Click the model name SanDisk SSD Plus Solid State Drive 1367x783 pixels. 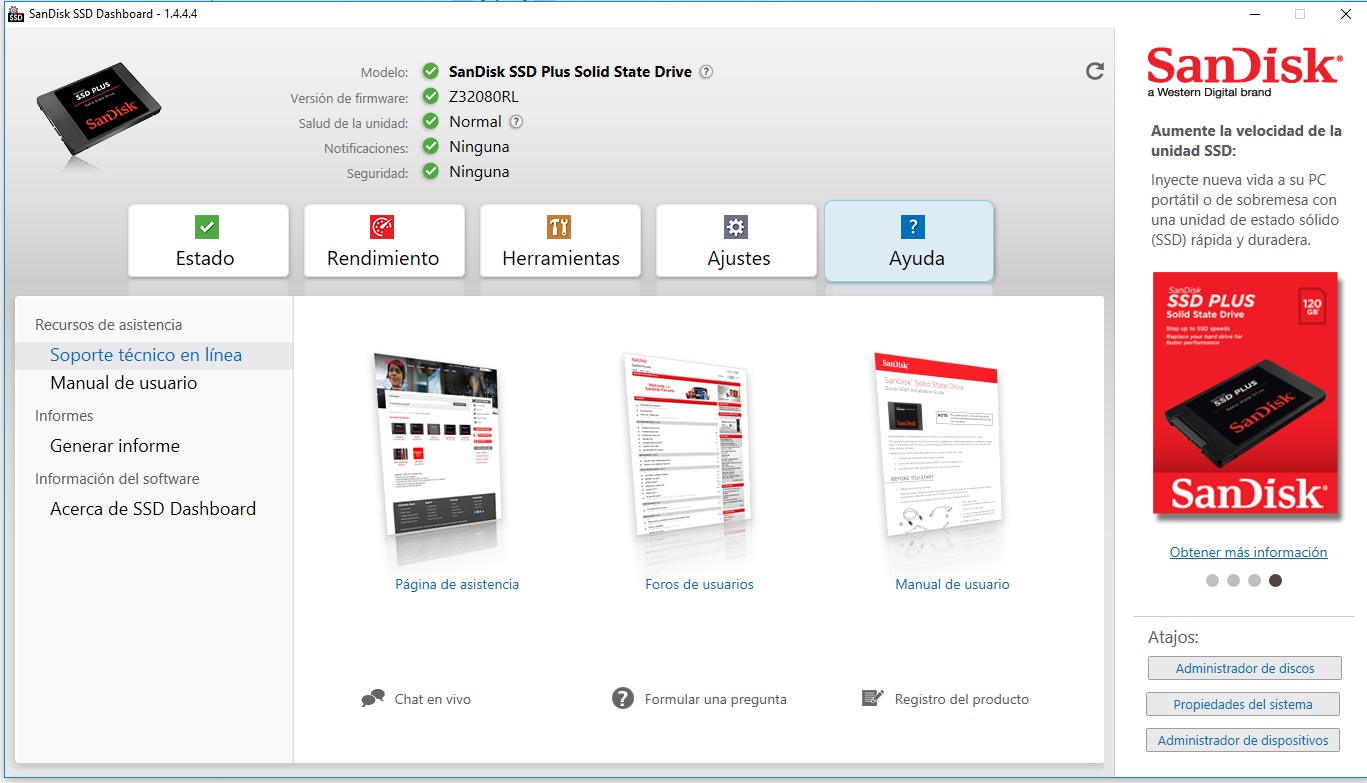pyautogui.click(x=570, y=72)
